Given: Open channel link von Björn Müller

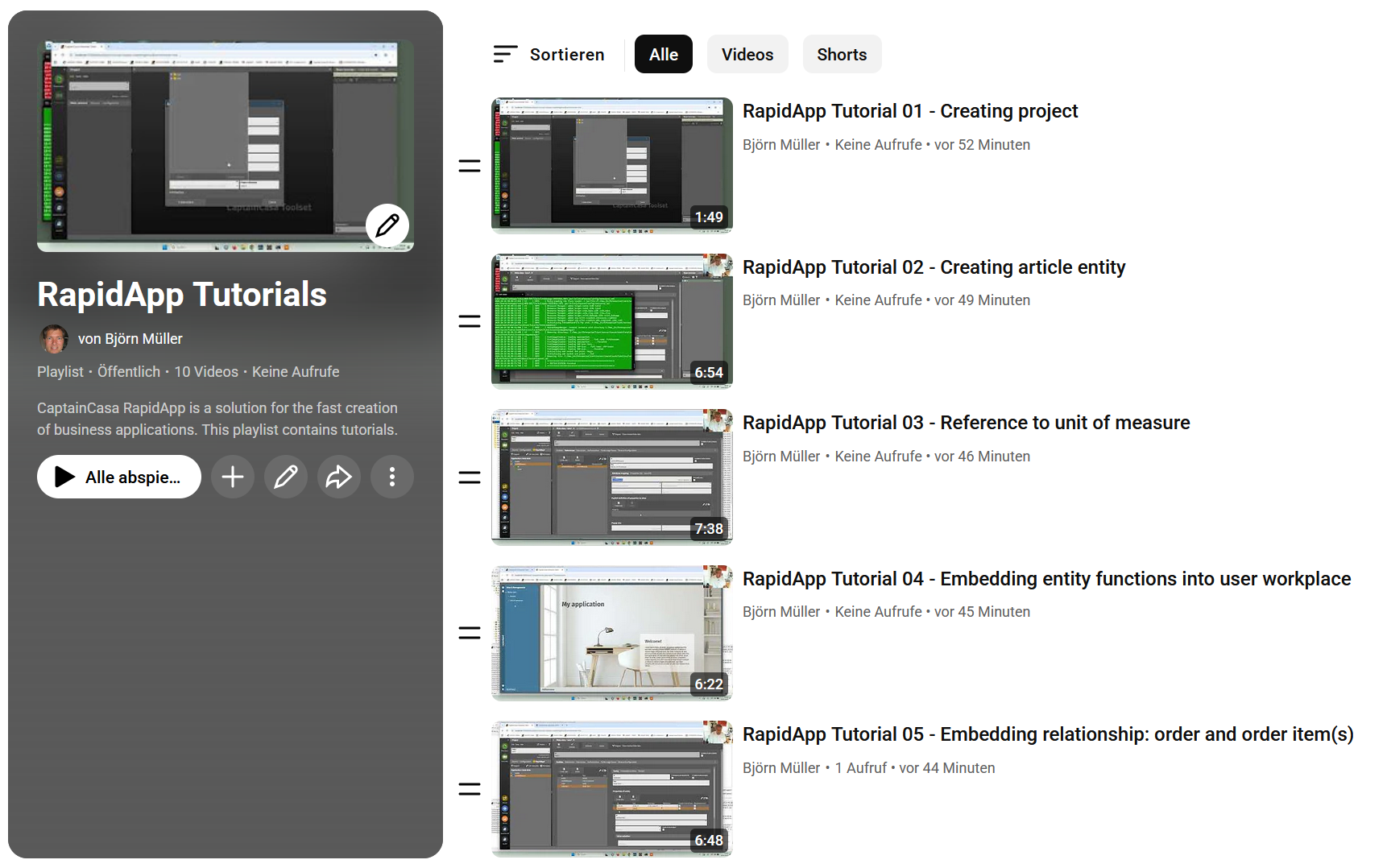Looking at the screenshot, I should pos(130,339).
